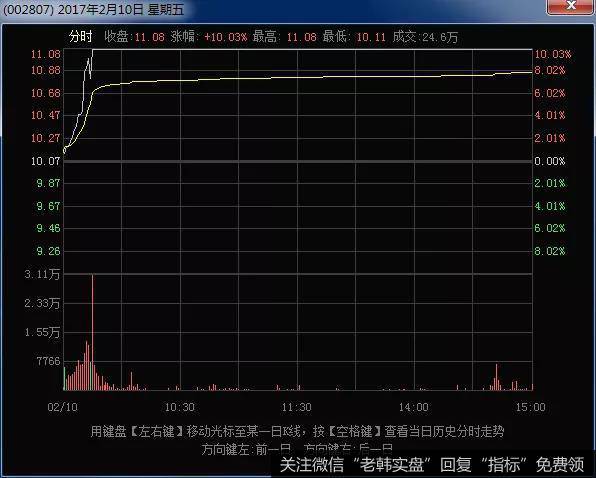Click green price label 9.26
Viewport: 596px width, 478px height.
point(48,251)
